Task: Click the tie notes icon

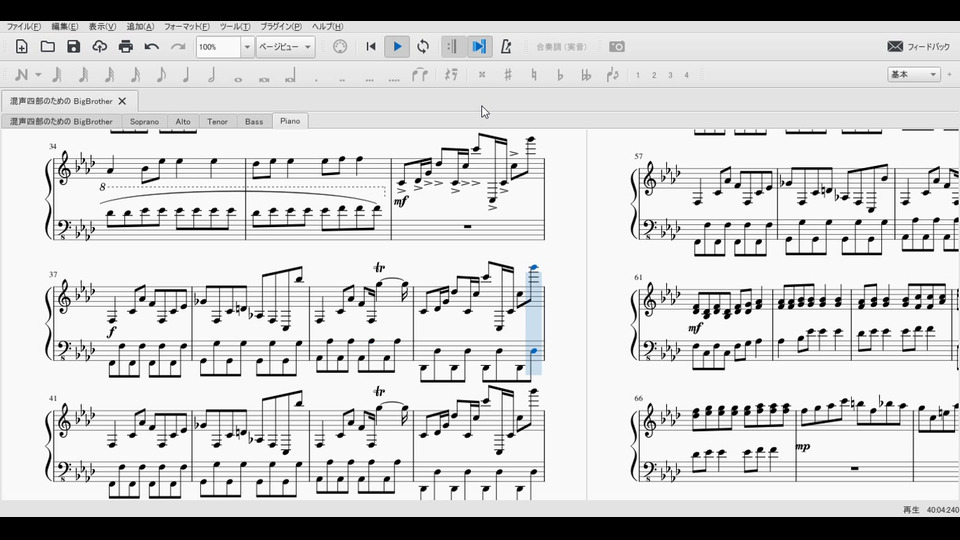Action: coord(419,75)
